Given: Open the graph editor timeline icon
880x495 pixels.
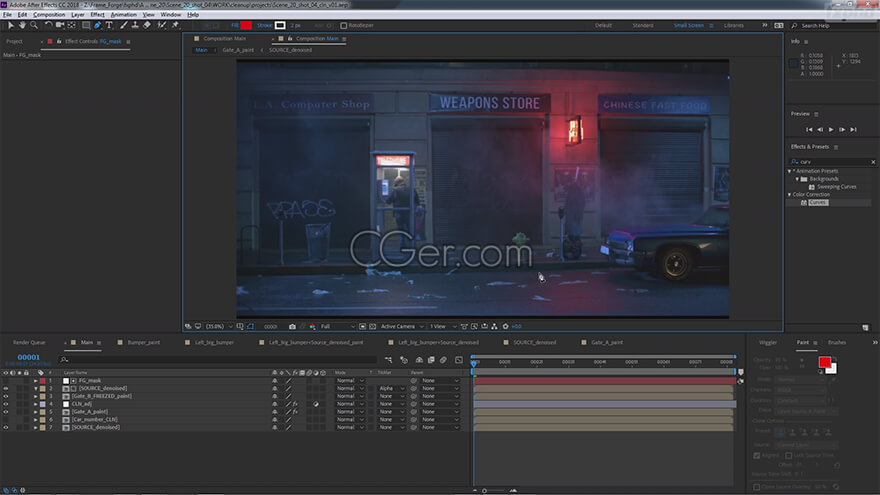Looking at the screenshot, I should point(459,360).
